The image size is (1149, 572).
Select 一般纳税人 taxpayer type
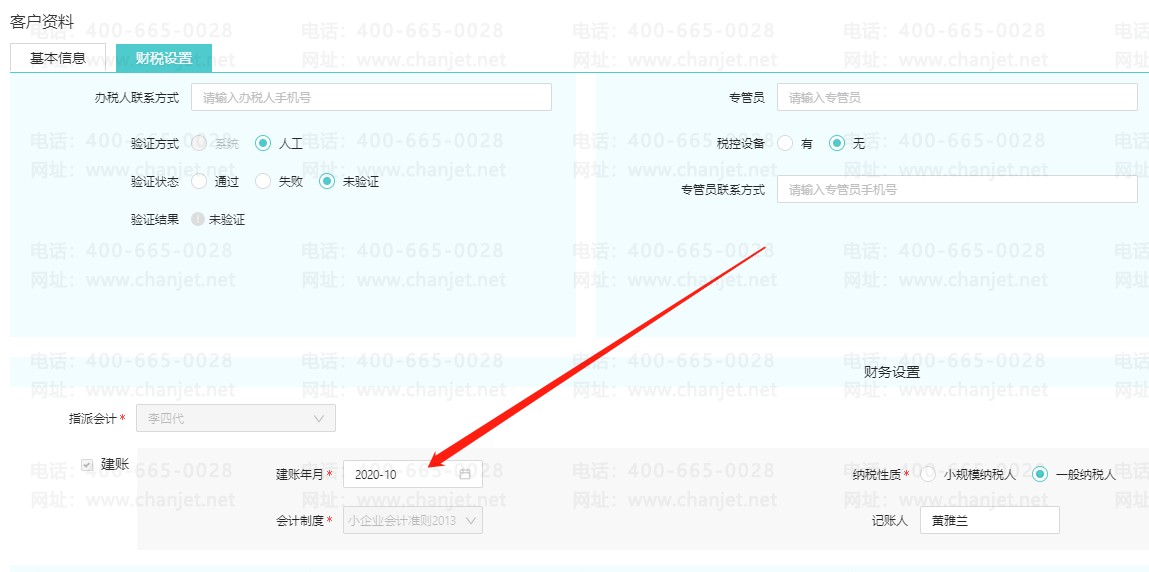point(1040,475)
